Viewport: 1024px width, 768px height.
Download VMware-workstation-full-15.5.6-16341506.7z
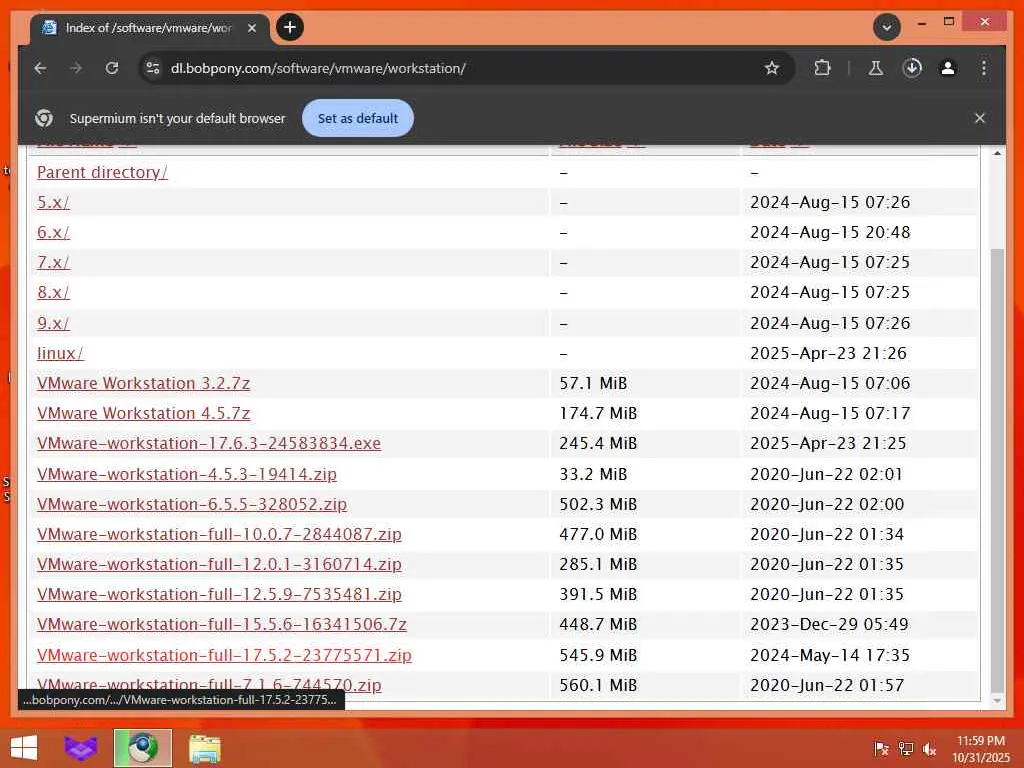(x=222, y=624)
